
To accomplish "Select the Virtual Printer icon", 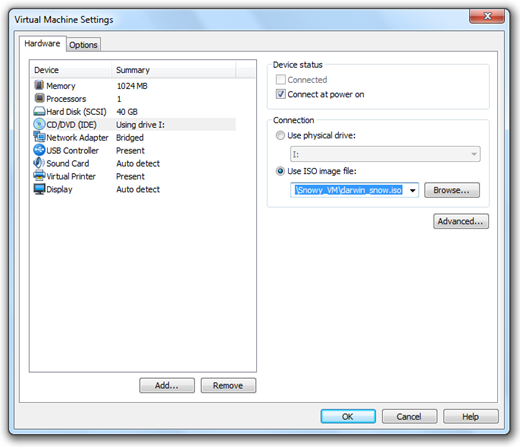I will tap(39, 176).
